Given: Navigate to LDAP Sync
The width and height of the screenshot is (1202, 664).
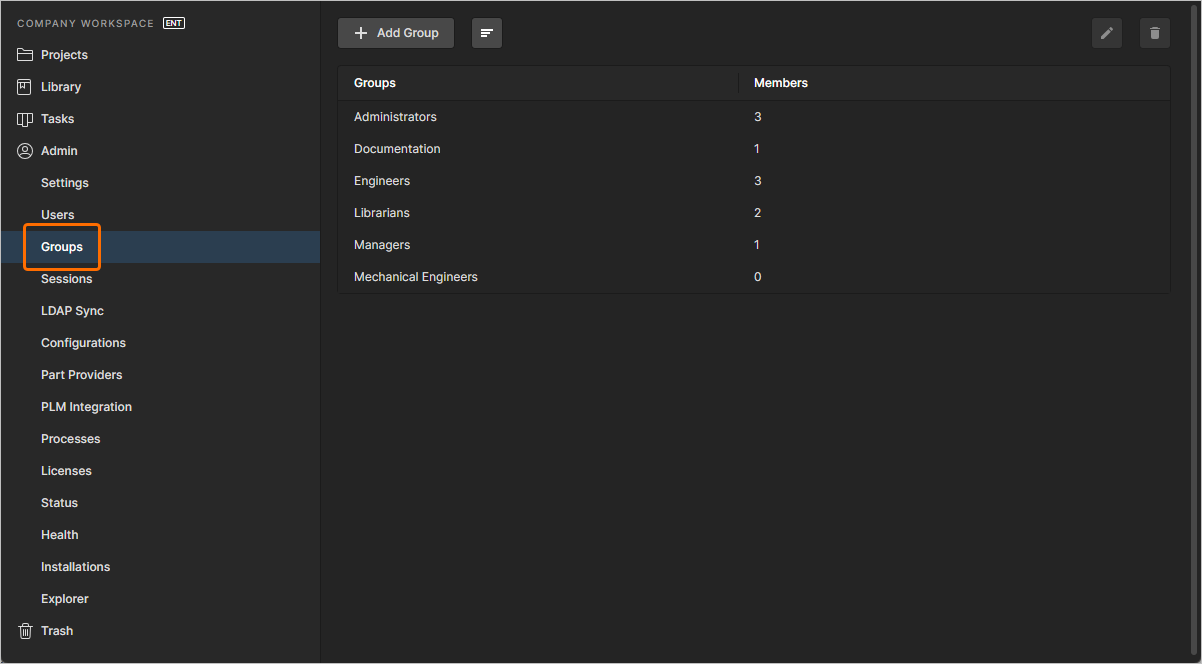Looking at the screenshot, I should click(72, 310).
